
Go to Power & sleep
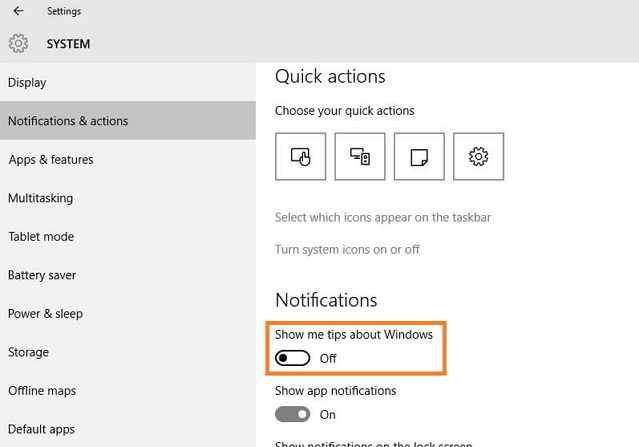pyautogui.click(x=128, y=313)
